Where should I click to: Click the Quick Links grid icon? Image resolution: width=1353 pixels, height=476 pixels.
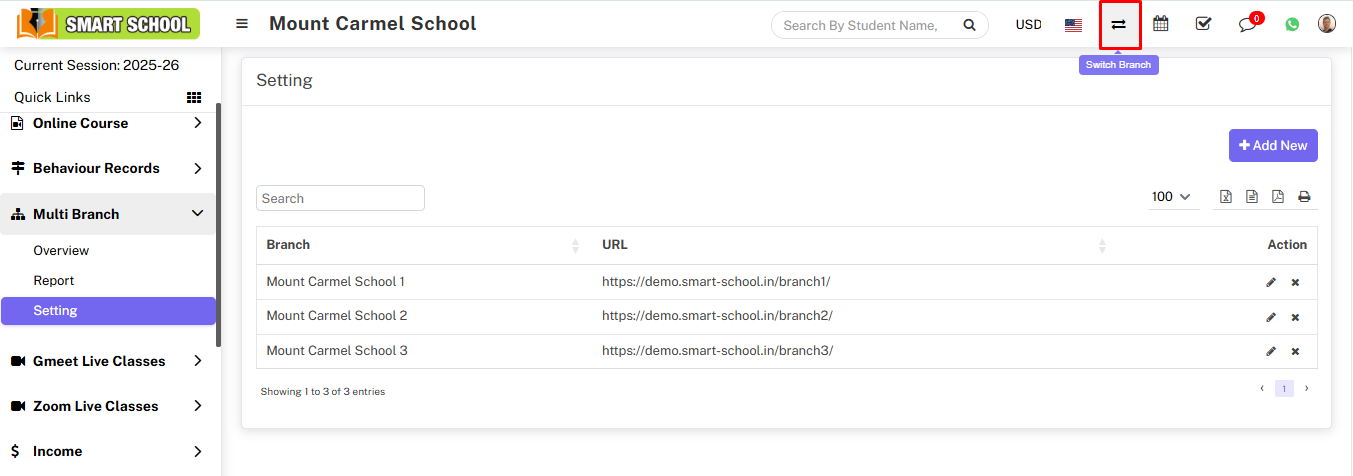tap(194, 97)
